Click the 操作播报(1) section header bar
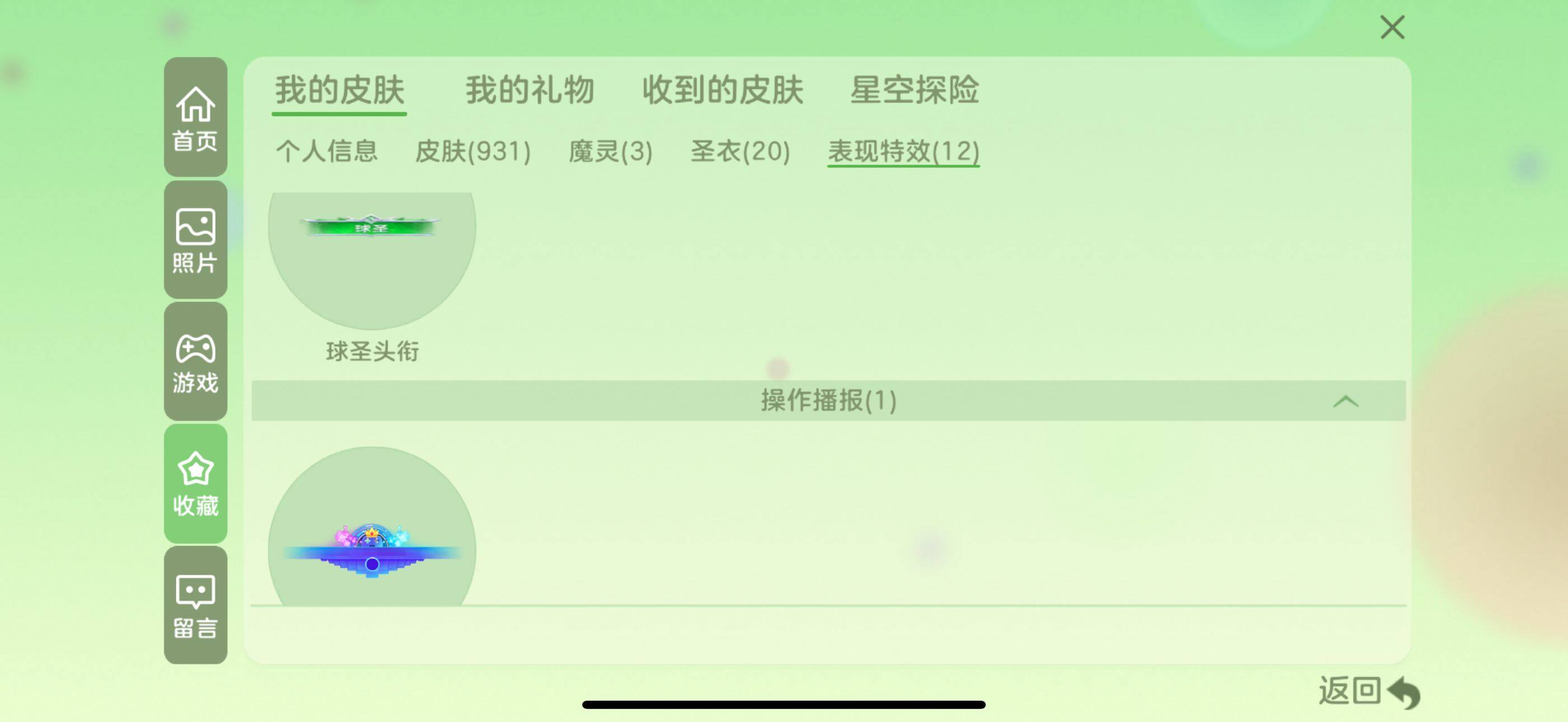 point(828,400)
